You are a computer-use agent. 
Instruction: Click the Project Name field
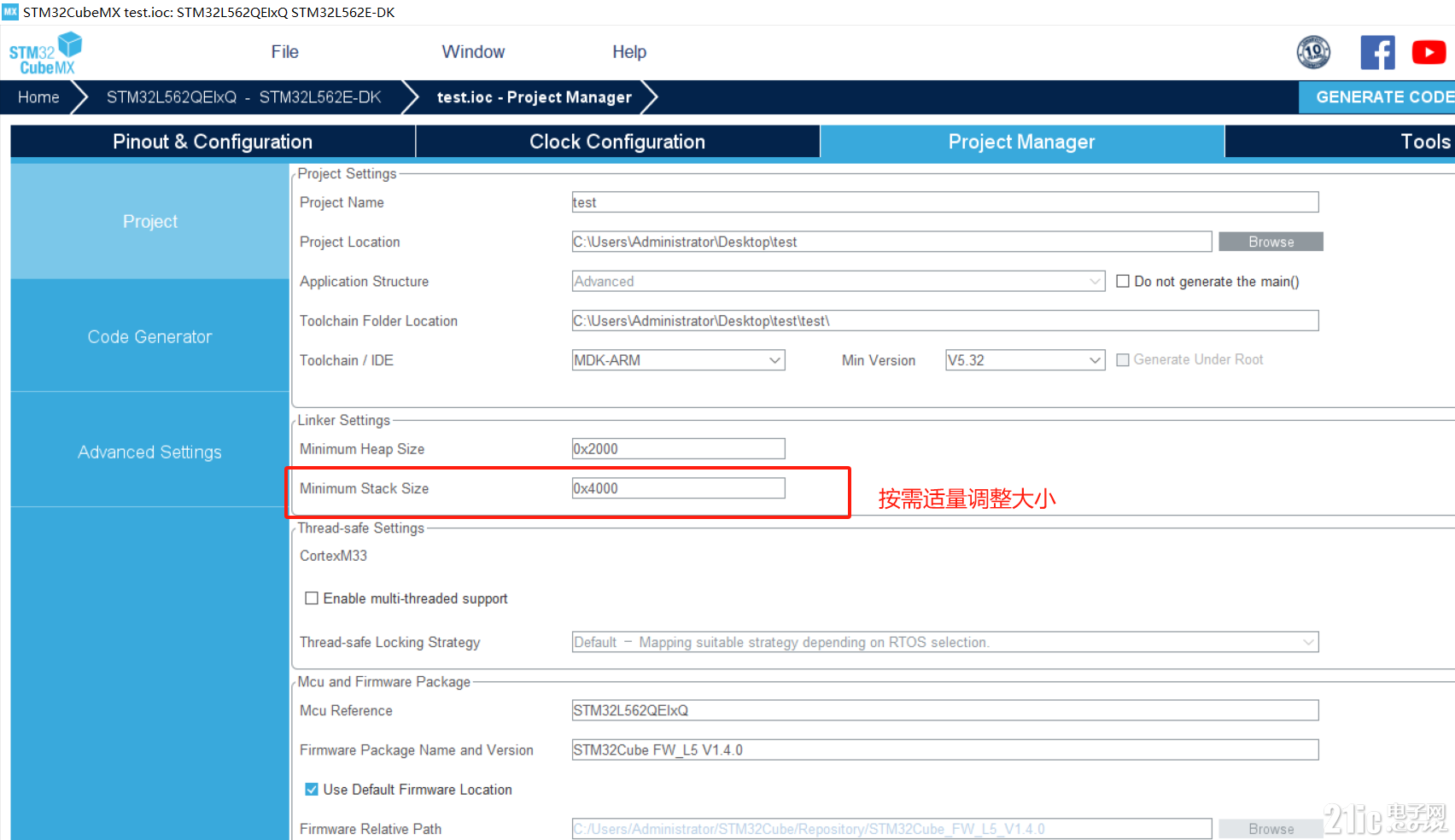pos(945,202)
